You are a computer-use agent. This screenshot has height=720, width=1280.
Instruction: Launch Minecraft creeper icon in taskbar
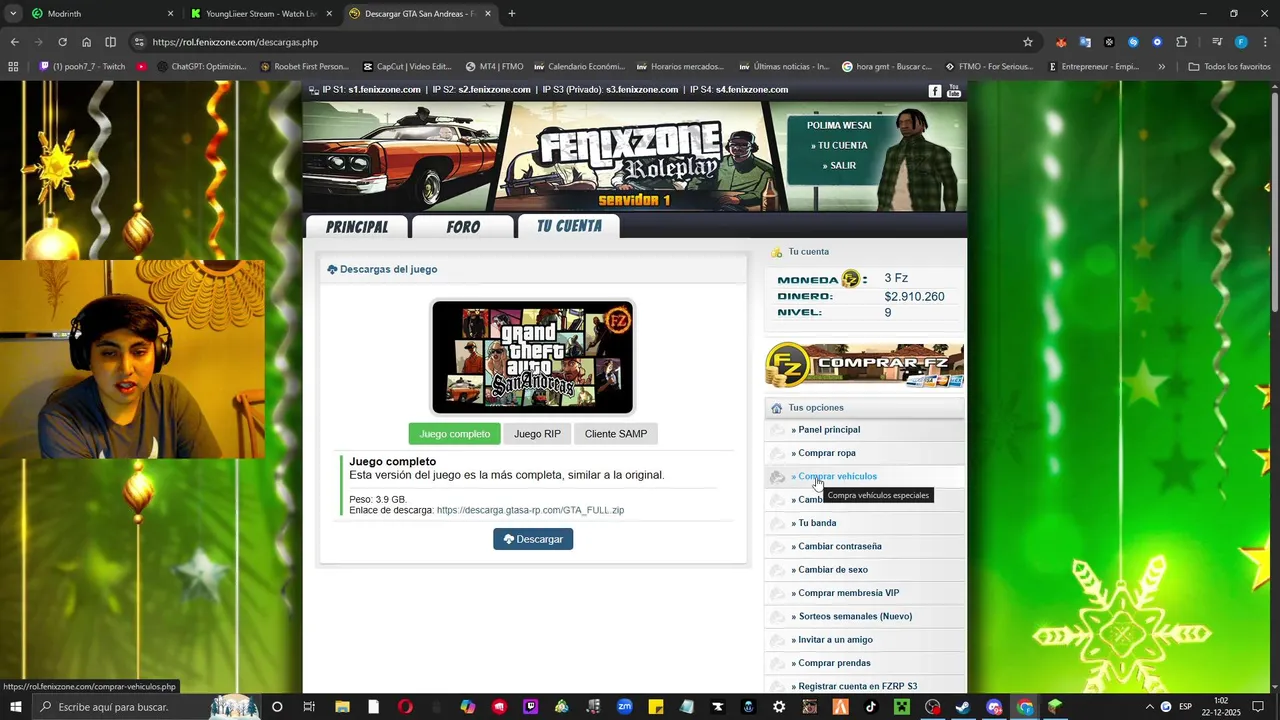901,707
